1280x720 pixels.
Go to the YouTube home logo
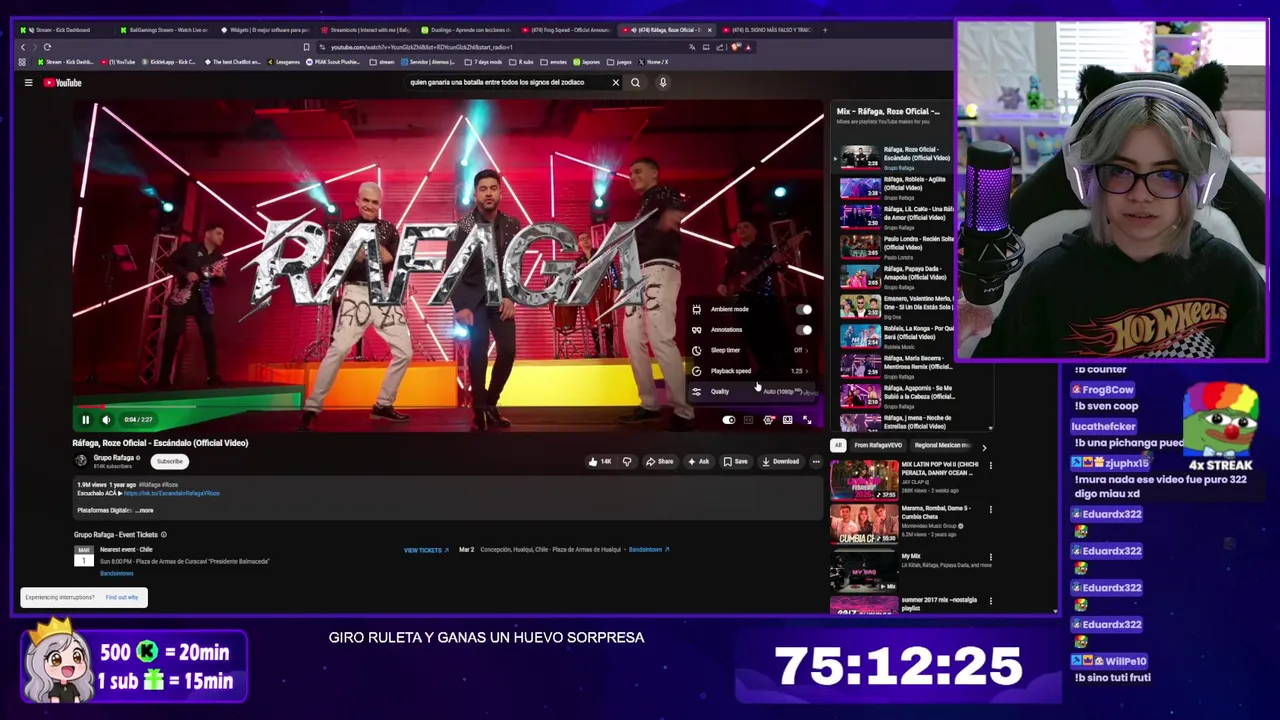(x=62, y=83)
